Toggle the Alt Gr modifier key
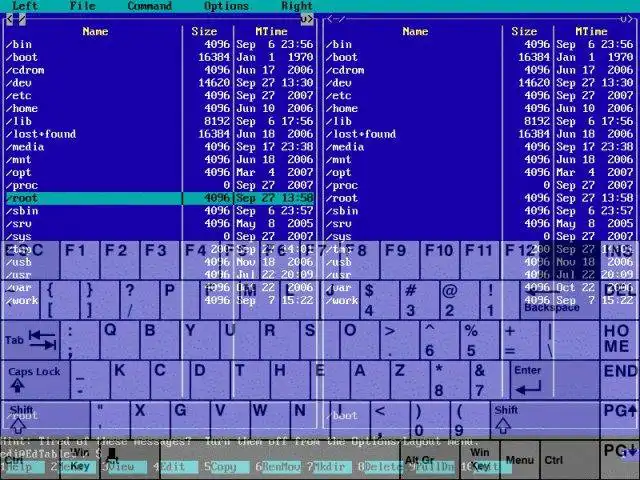640x480 pixels. point(430,460)
